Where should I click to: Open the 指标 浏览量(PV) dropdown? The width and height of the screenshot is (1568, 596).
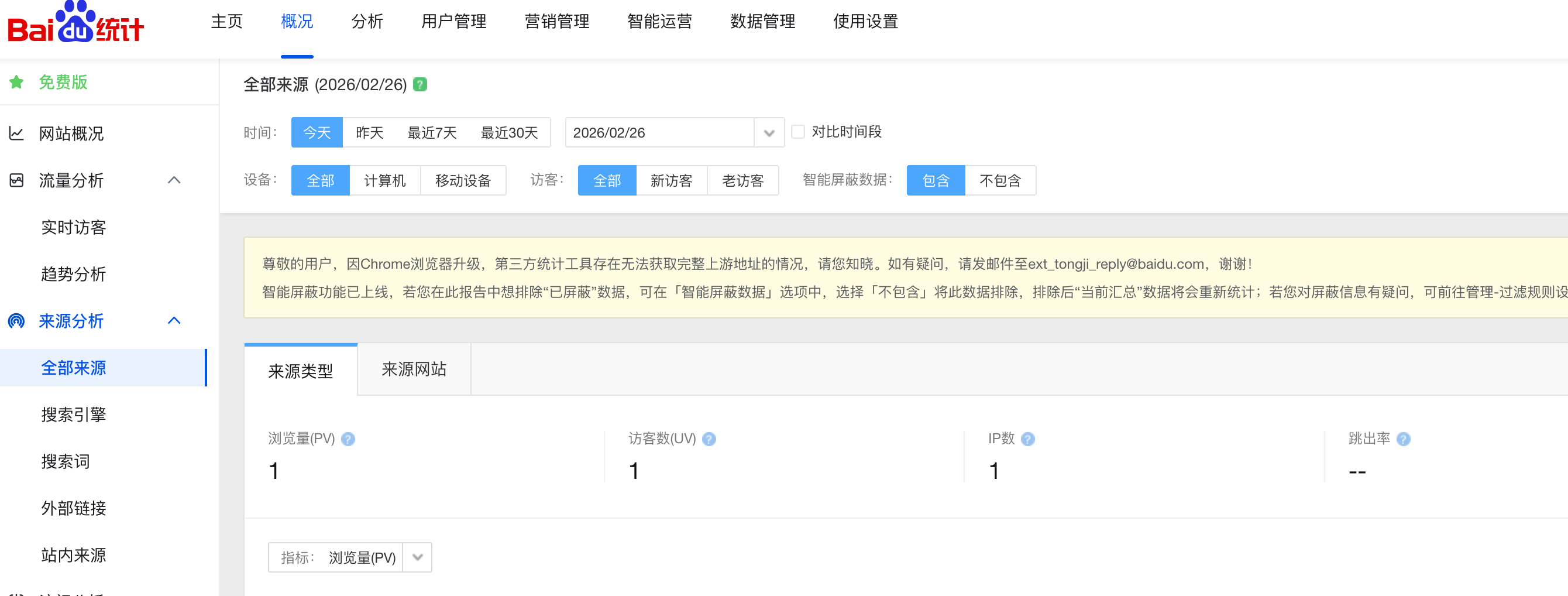coord(417,557)
